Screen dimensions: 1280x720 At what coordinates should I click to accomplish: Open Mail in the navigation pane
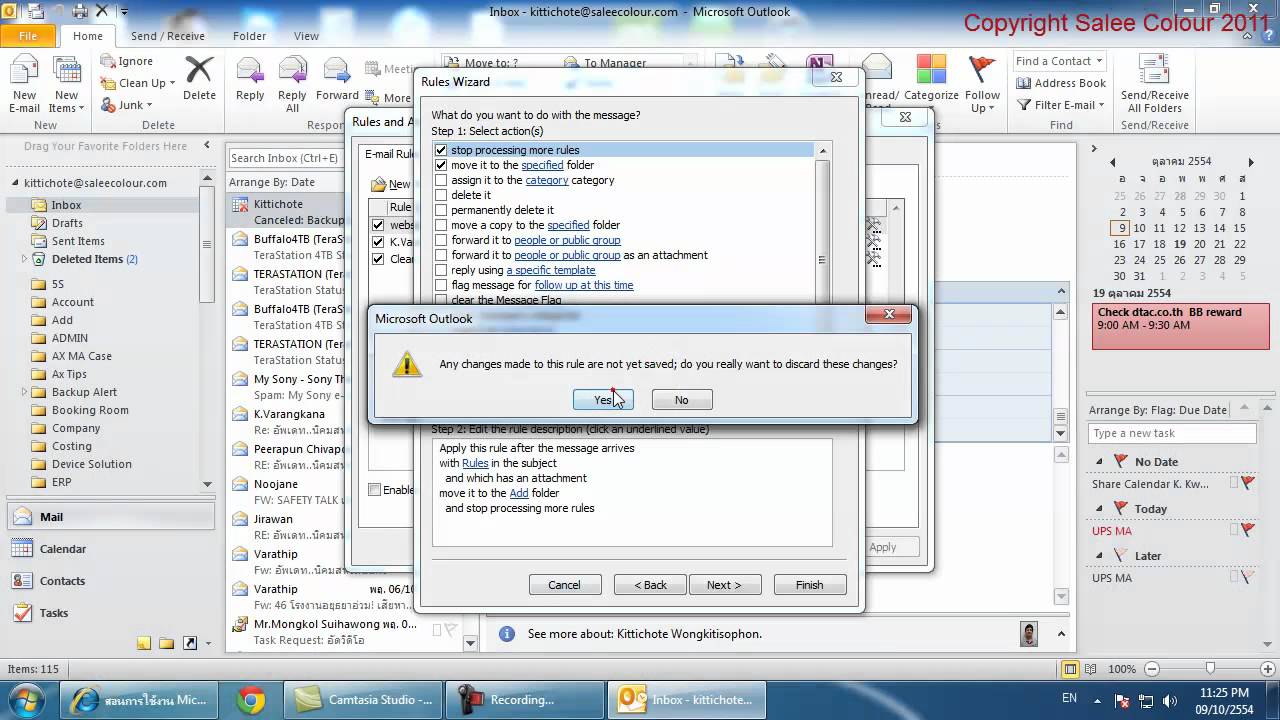tap(110, 517)
